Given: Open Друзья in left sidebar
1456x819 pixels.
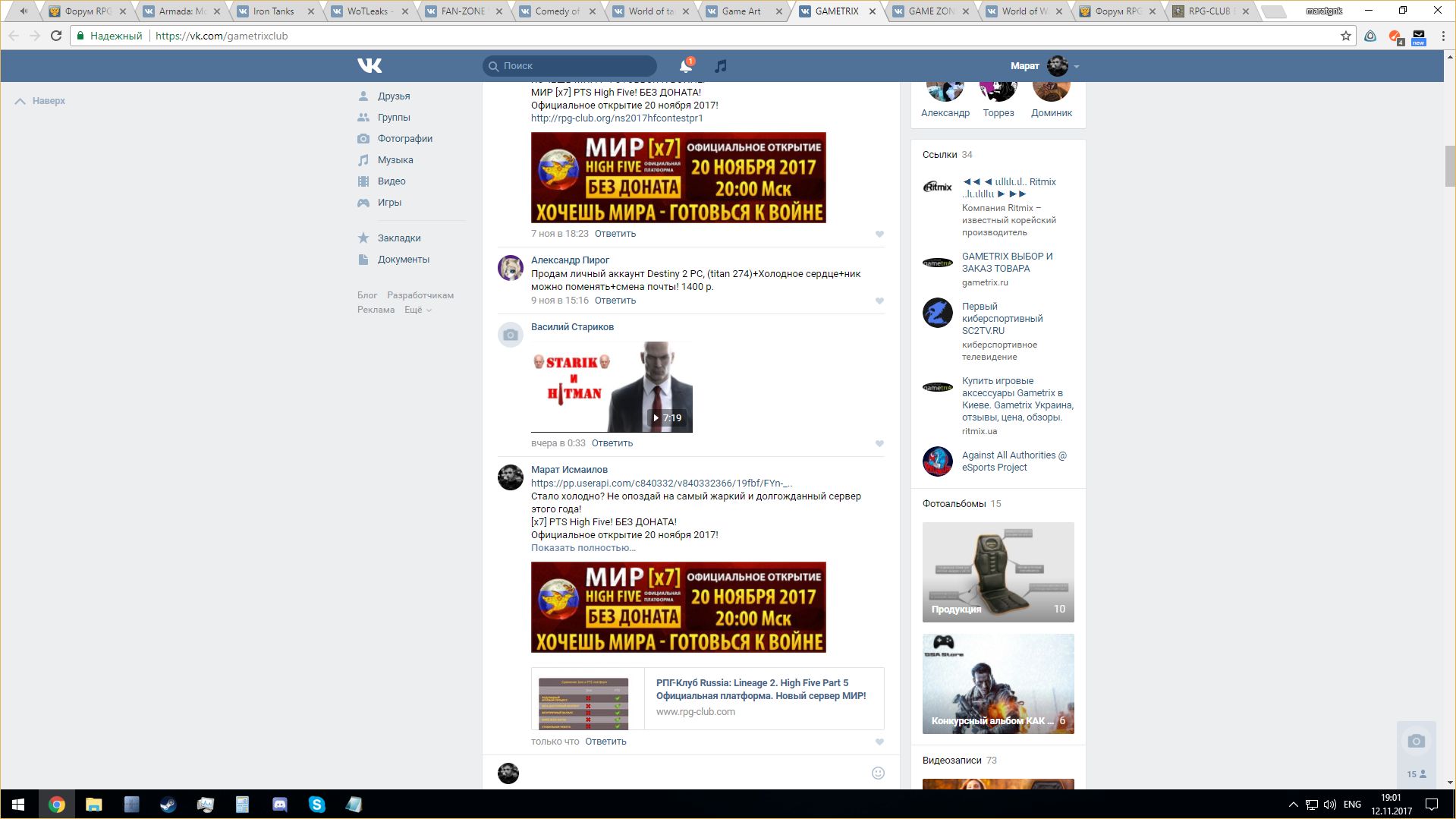Looking at the screenshot, I should click(x=394, y=96).
